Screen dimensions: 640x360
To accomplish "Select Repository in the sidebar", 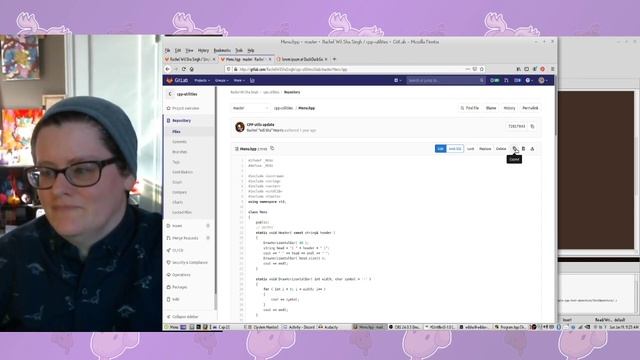I will [181, 120].
